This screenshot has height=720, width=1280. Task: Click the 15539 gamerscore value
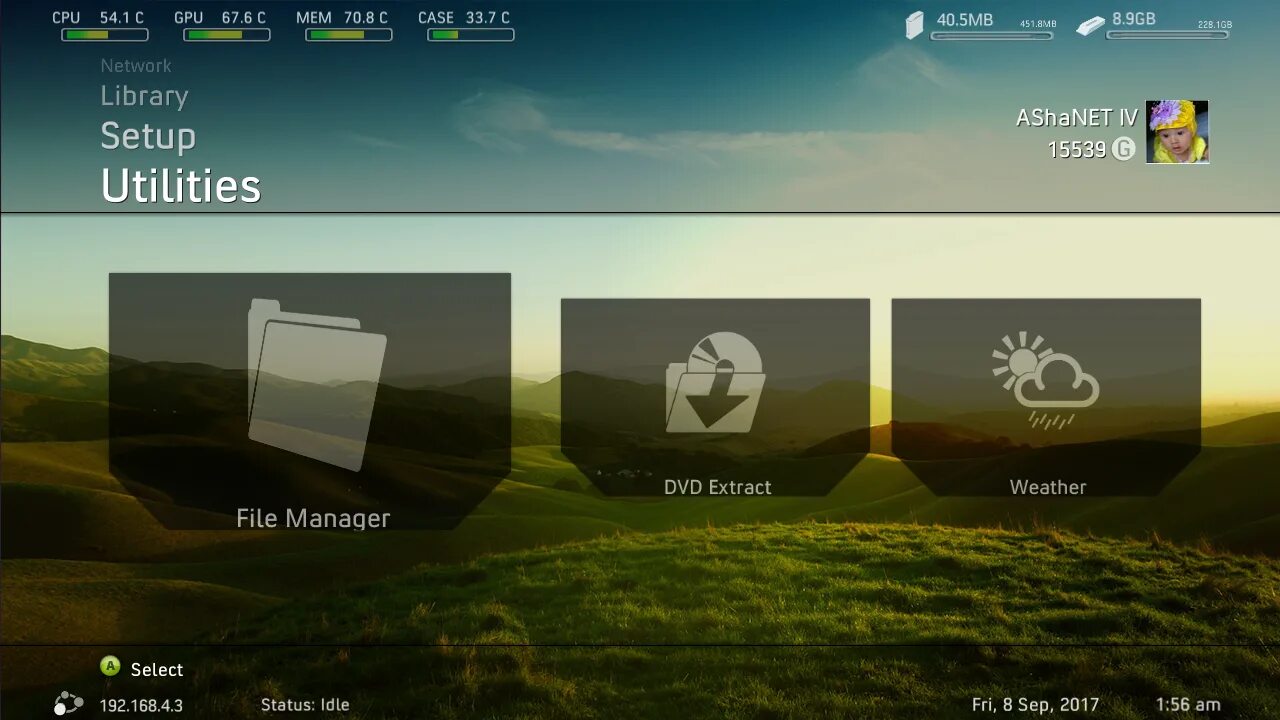pyautogui.click(x=1077, y=150)
